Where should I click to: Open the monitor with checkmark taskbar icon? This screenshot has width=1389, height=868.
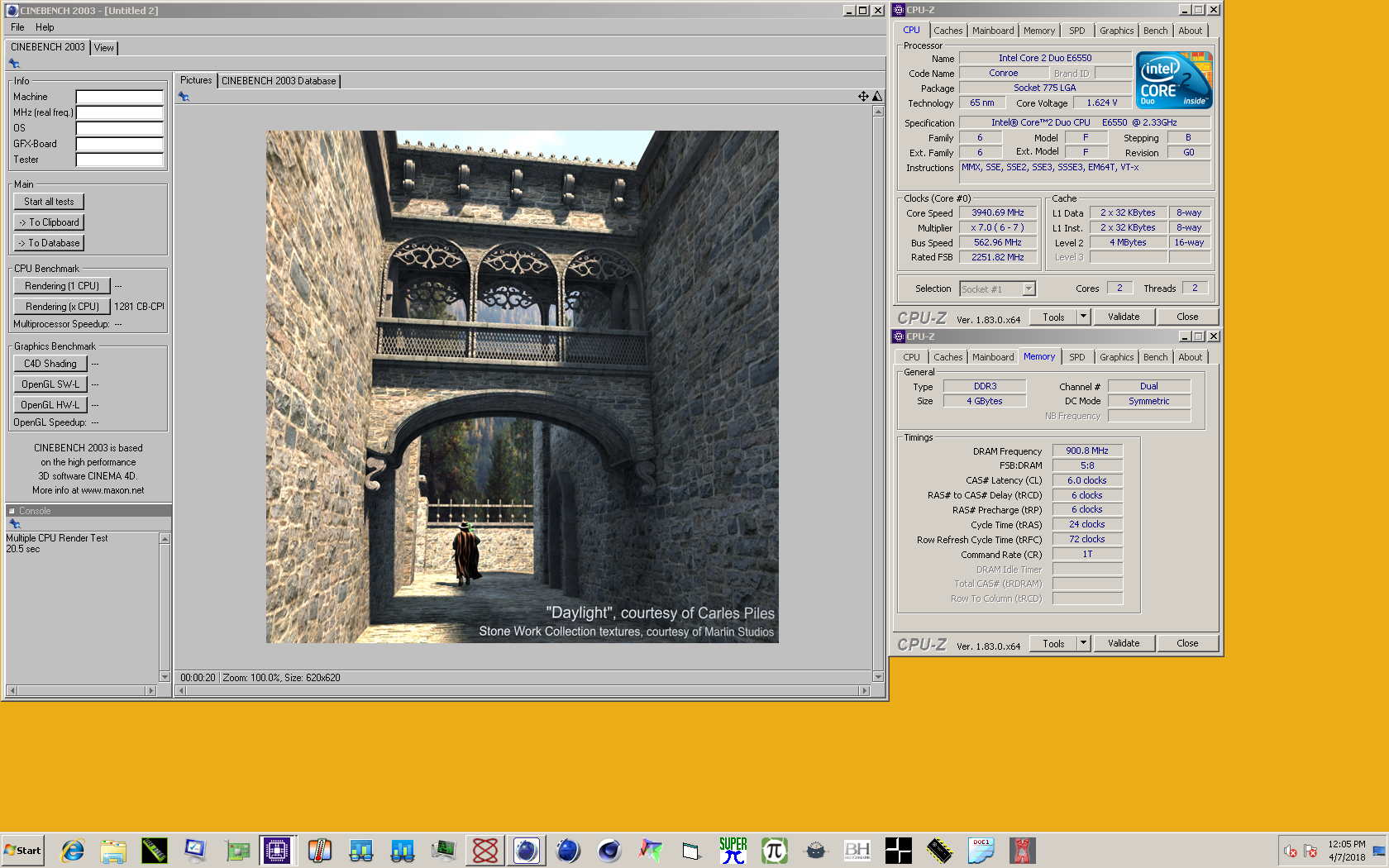point(196,850)
